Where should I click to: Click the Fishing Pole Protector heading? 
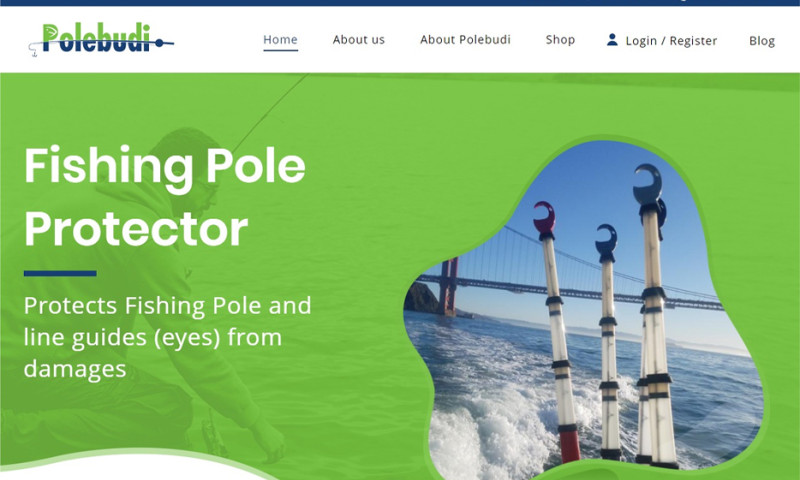click(x=164, y=197)
